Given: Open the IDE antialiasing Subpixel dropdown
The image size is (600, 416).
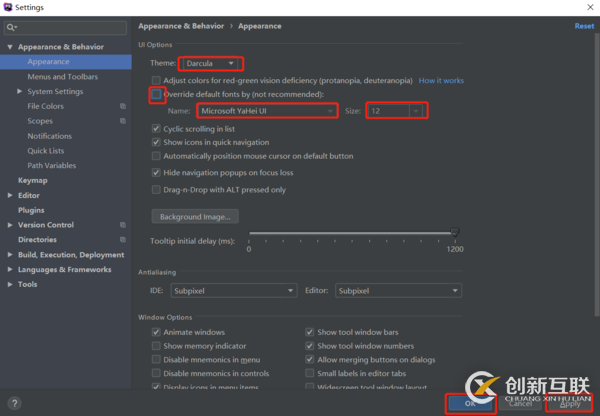Looking at the screenshot, I should pyautogui.click(x=234, y=291).
